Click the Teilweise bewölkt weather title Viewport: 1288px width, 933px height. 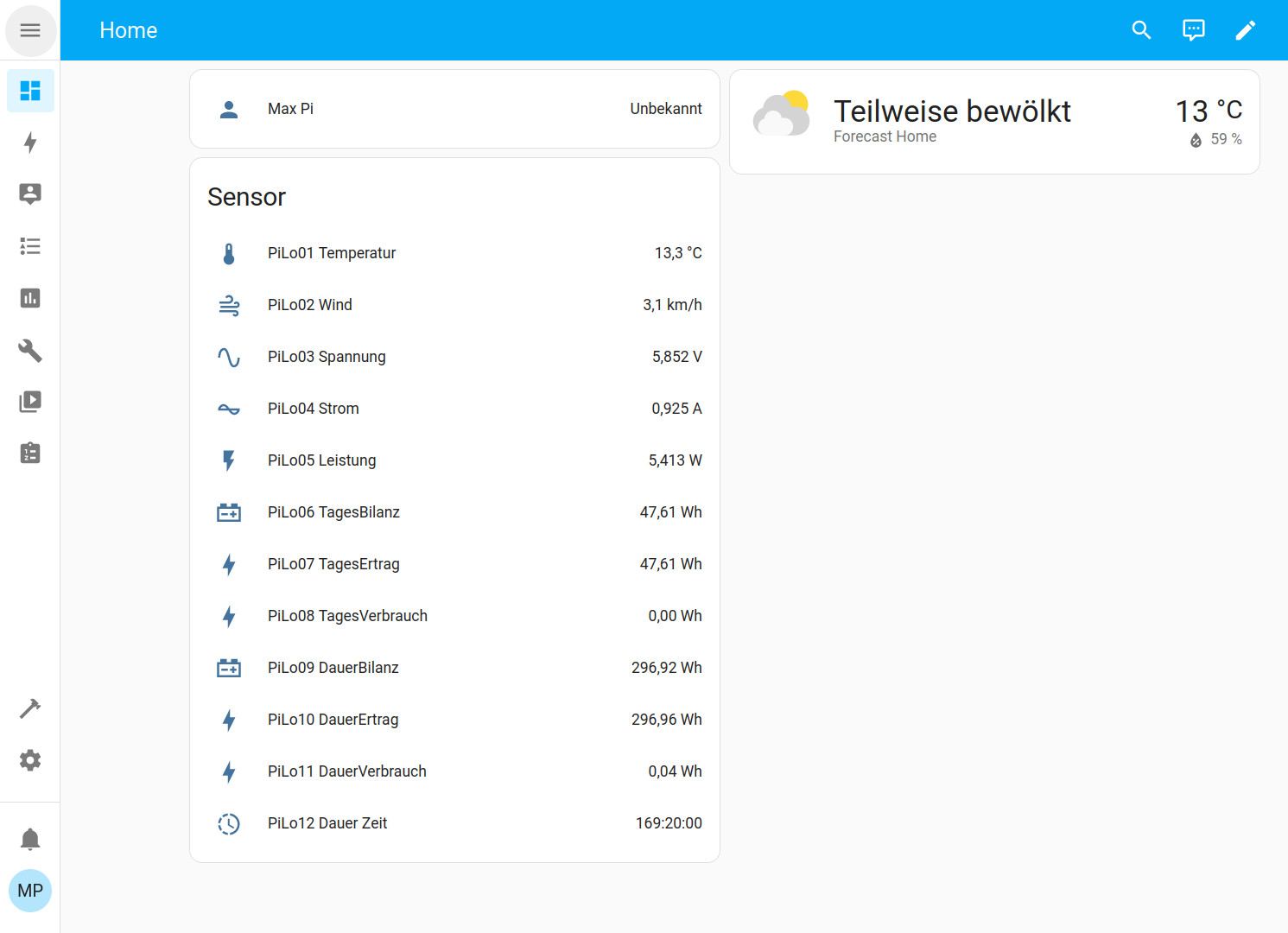click(x=952, y=111)
